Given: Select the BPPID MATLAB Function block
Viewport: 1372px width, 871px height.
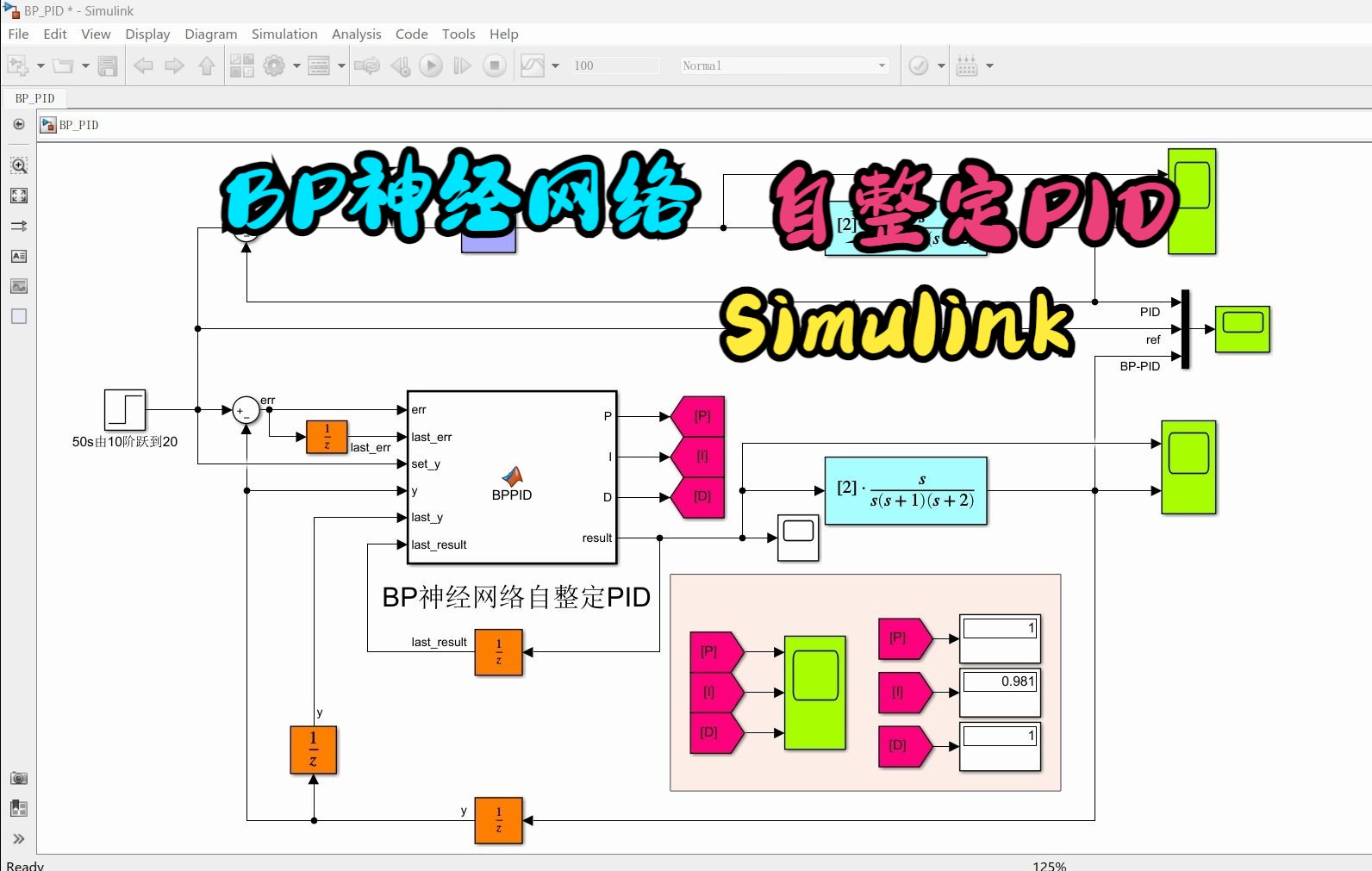Looking at the screenshot, I should pos(512,477).
